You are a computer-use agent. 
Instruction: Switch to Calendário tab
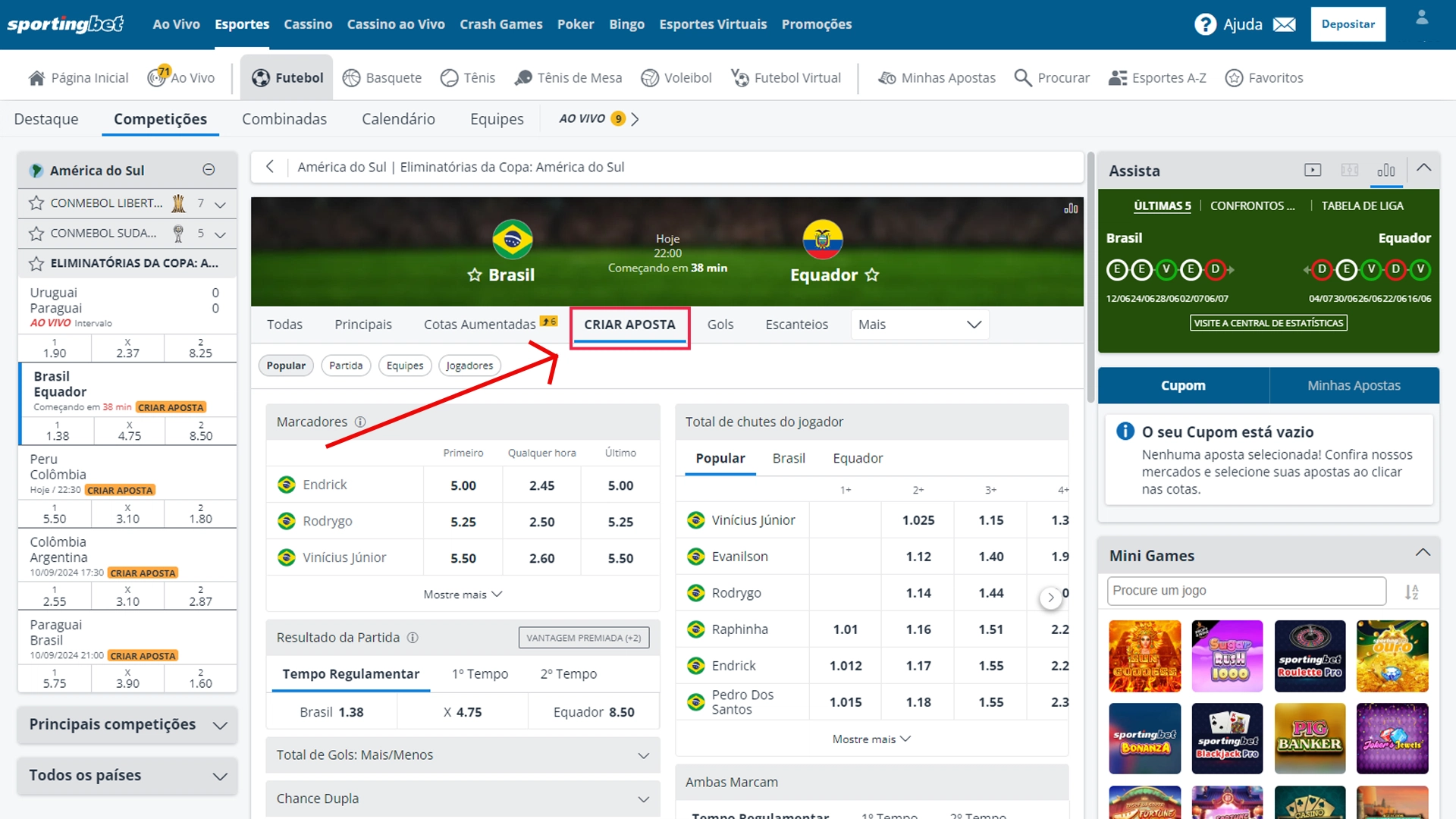tap(398, 119)
